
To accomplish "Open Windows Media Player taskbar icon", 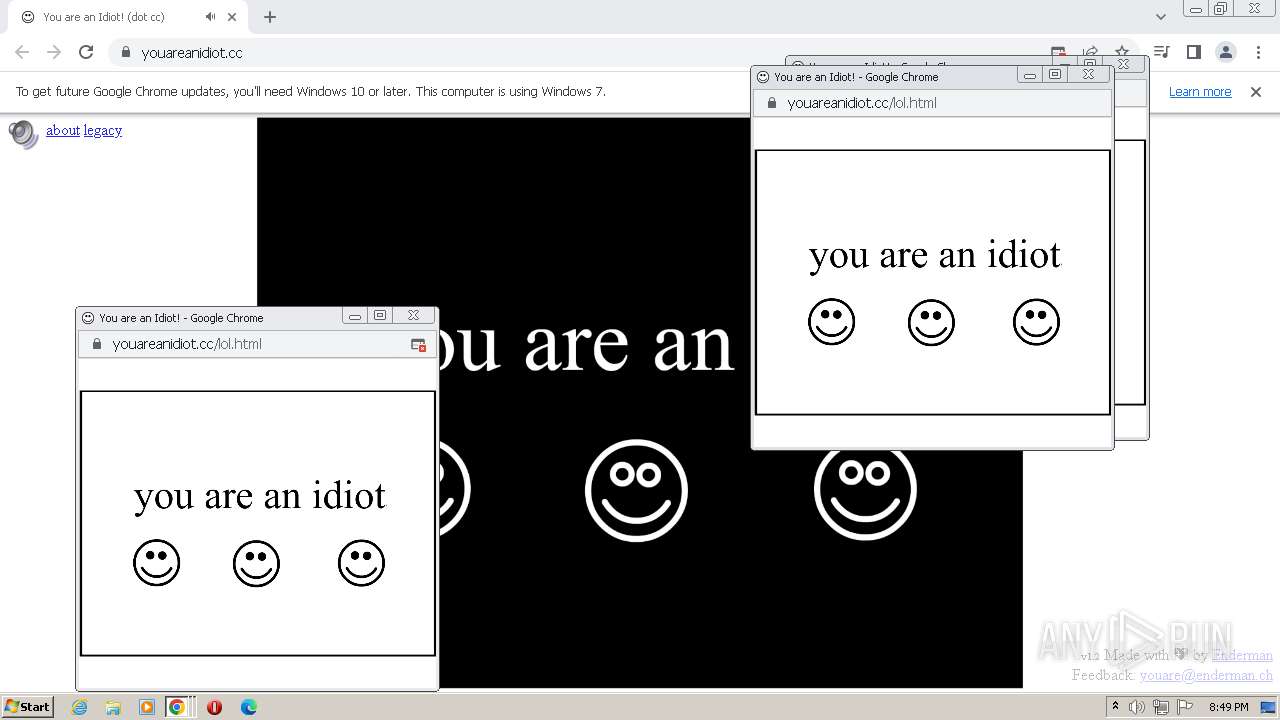I will click(147, 707).
